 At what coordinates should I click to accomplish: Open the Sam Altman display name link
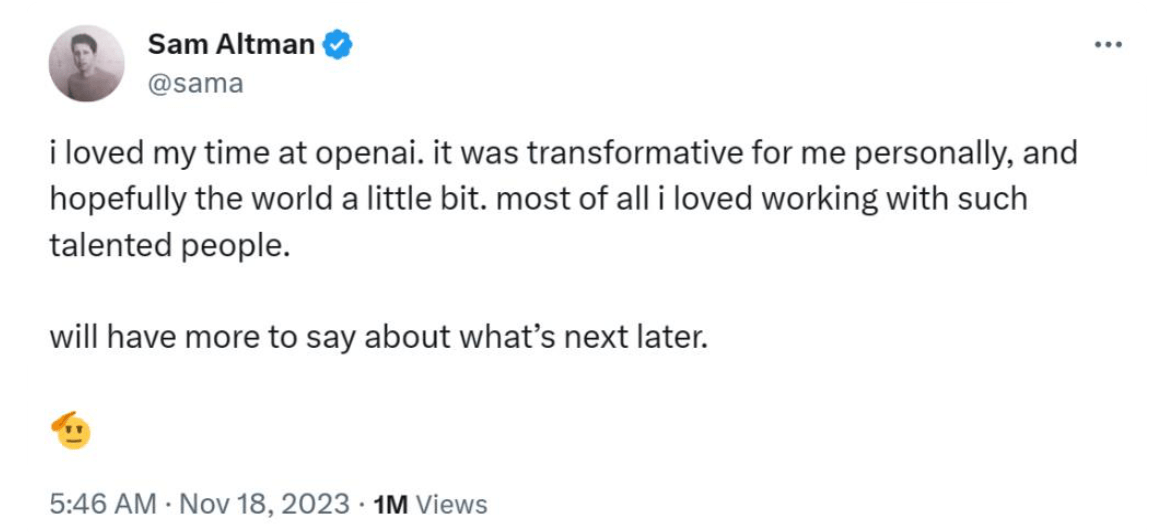point(232,45)
